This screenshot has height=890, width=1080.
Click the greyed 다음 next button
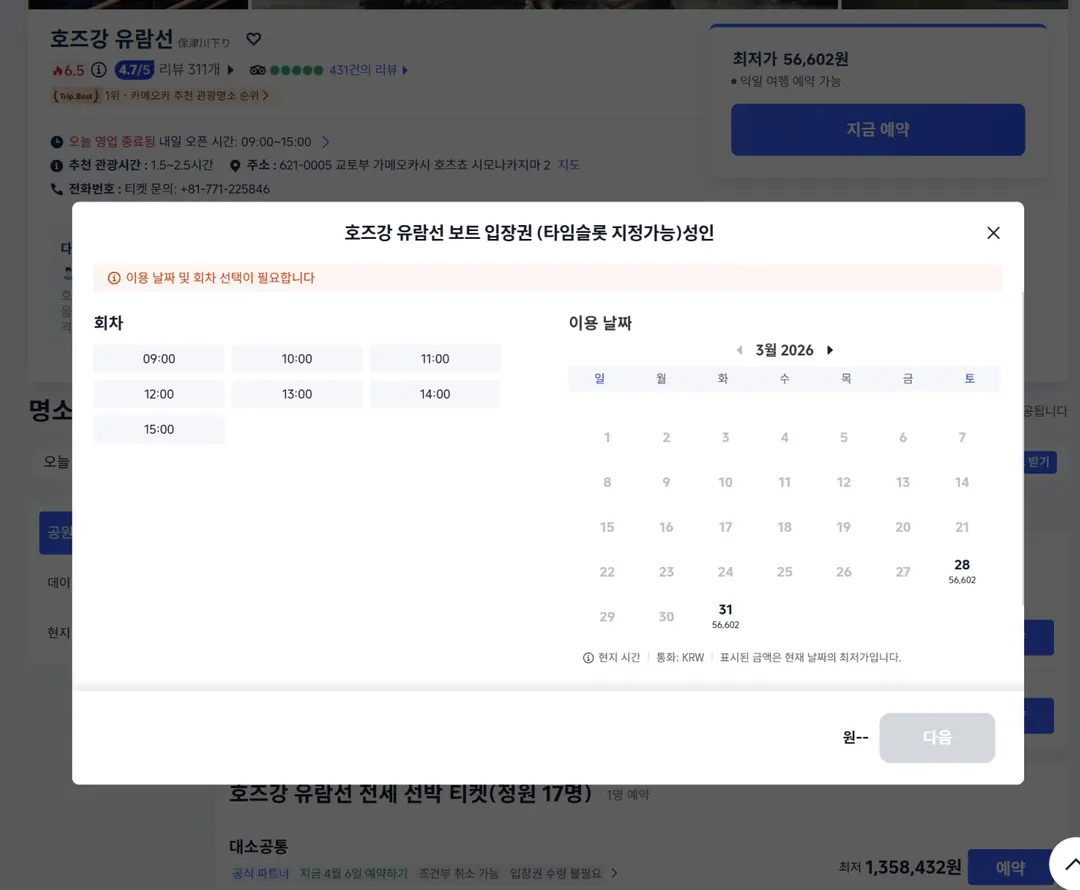click(x=937, y=737)
